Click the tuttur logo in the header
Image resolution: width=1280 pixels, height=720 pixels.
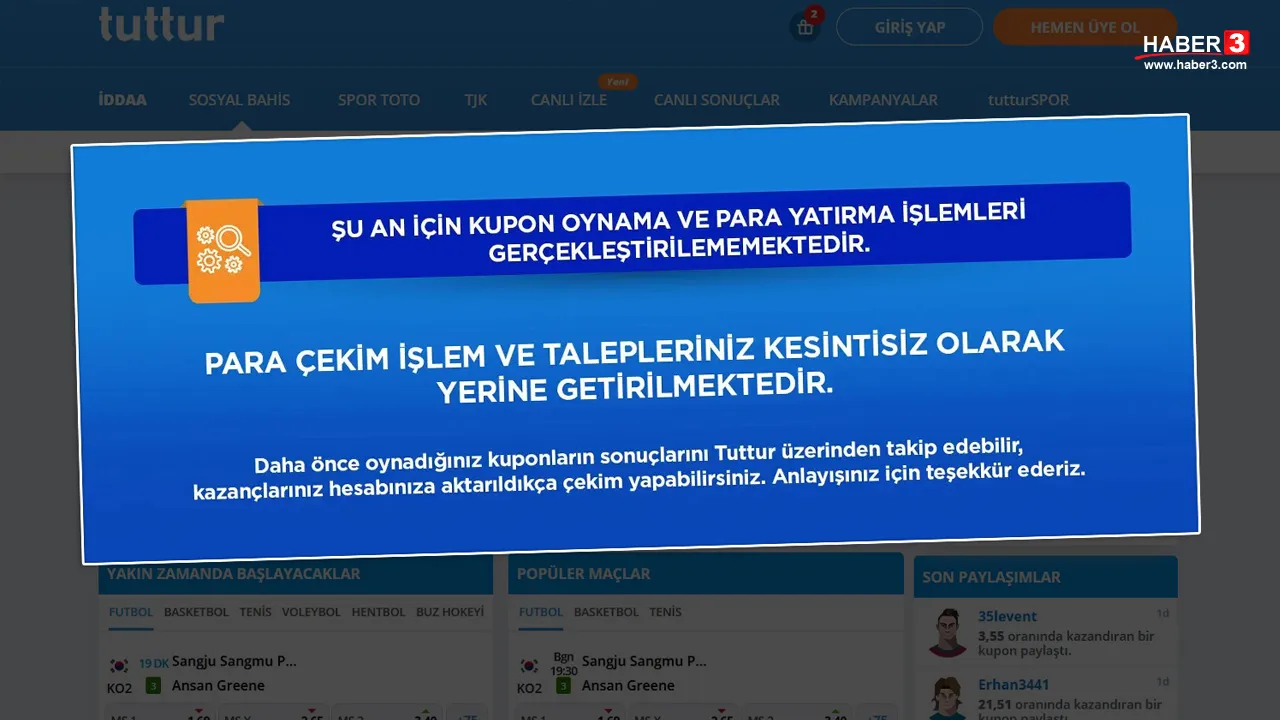point(161,24)
